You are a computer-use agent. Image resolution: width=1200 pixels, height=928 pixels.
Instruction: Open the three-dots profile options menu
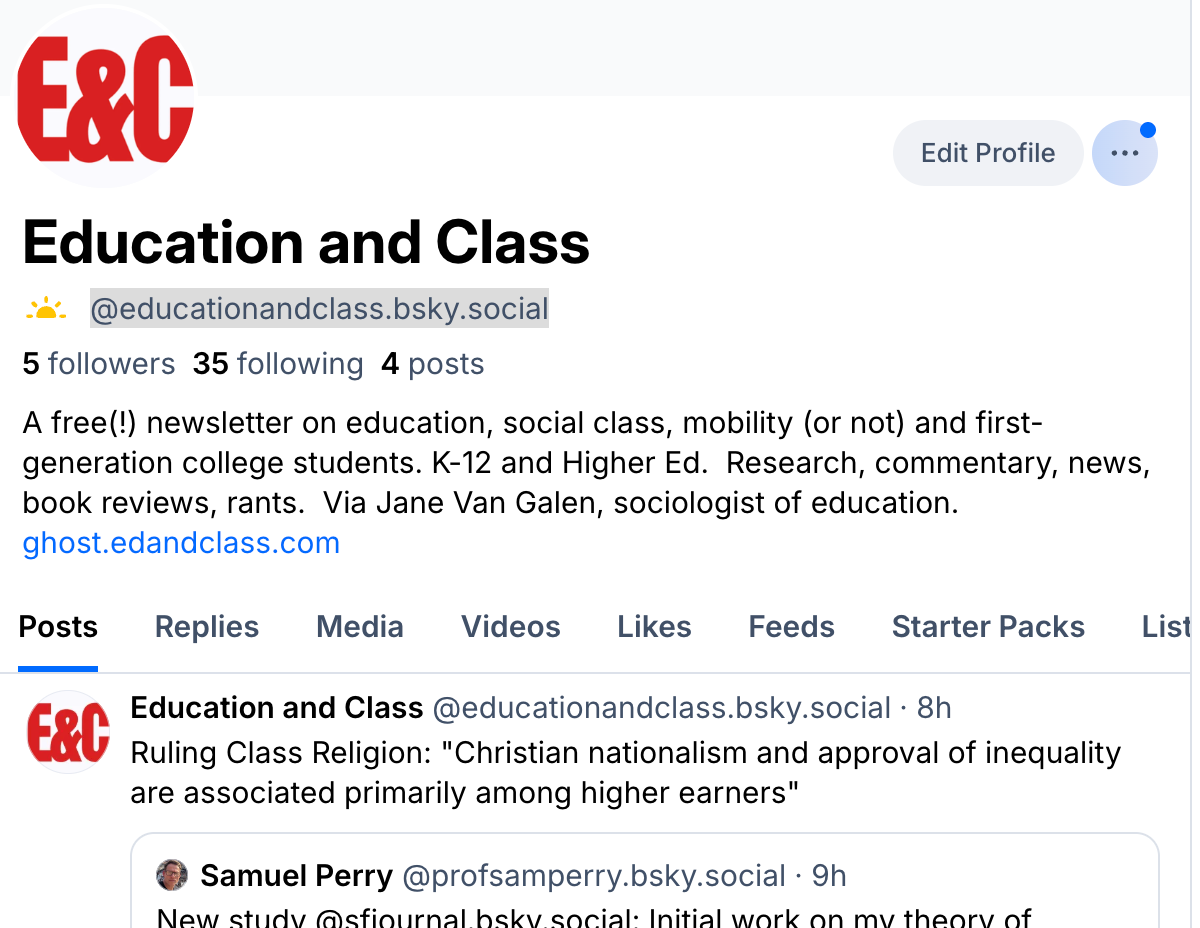pos(1125,153)
